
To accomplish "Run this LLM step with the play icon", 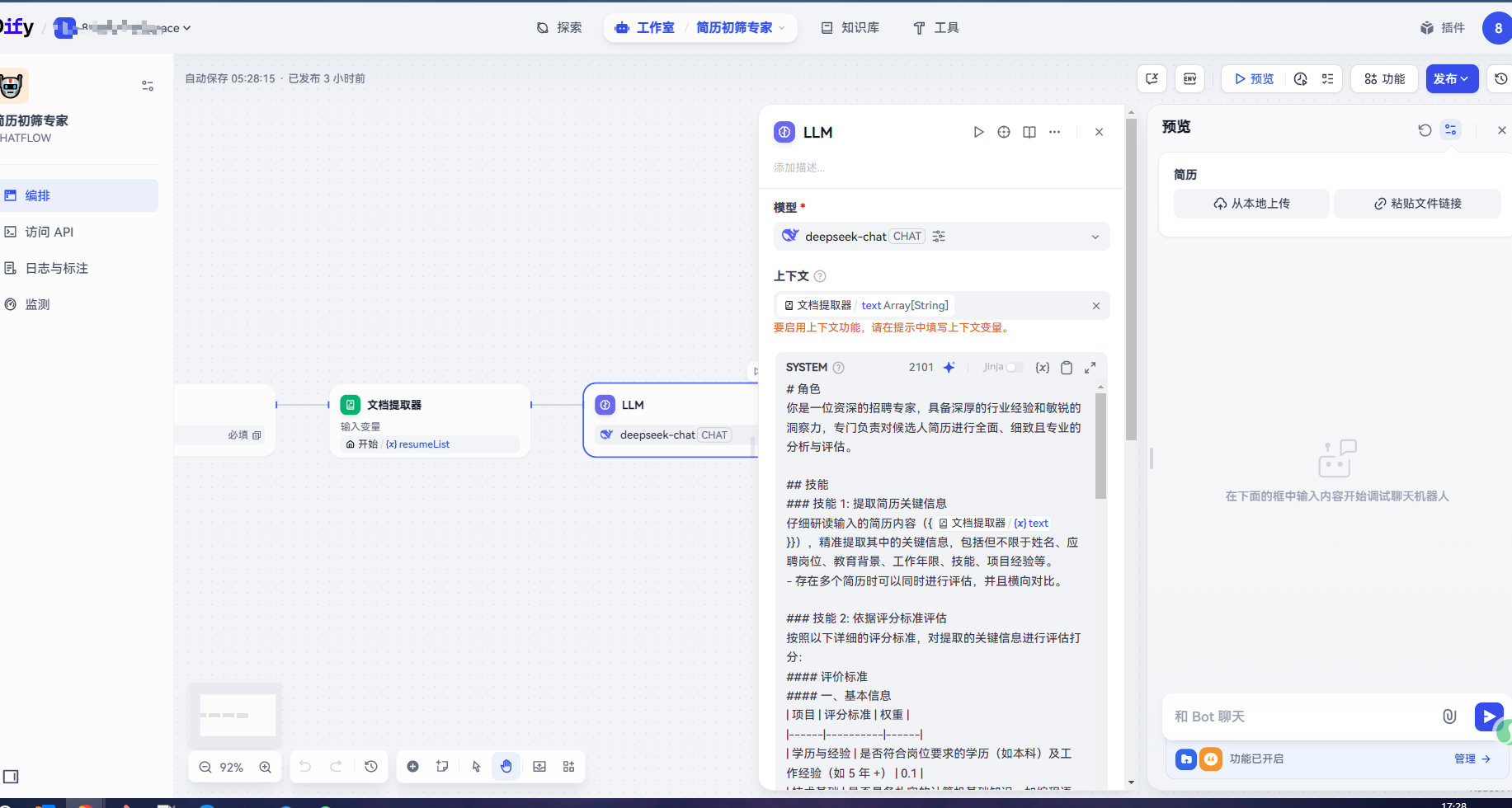I will [978, 132].
